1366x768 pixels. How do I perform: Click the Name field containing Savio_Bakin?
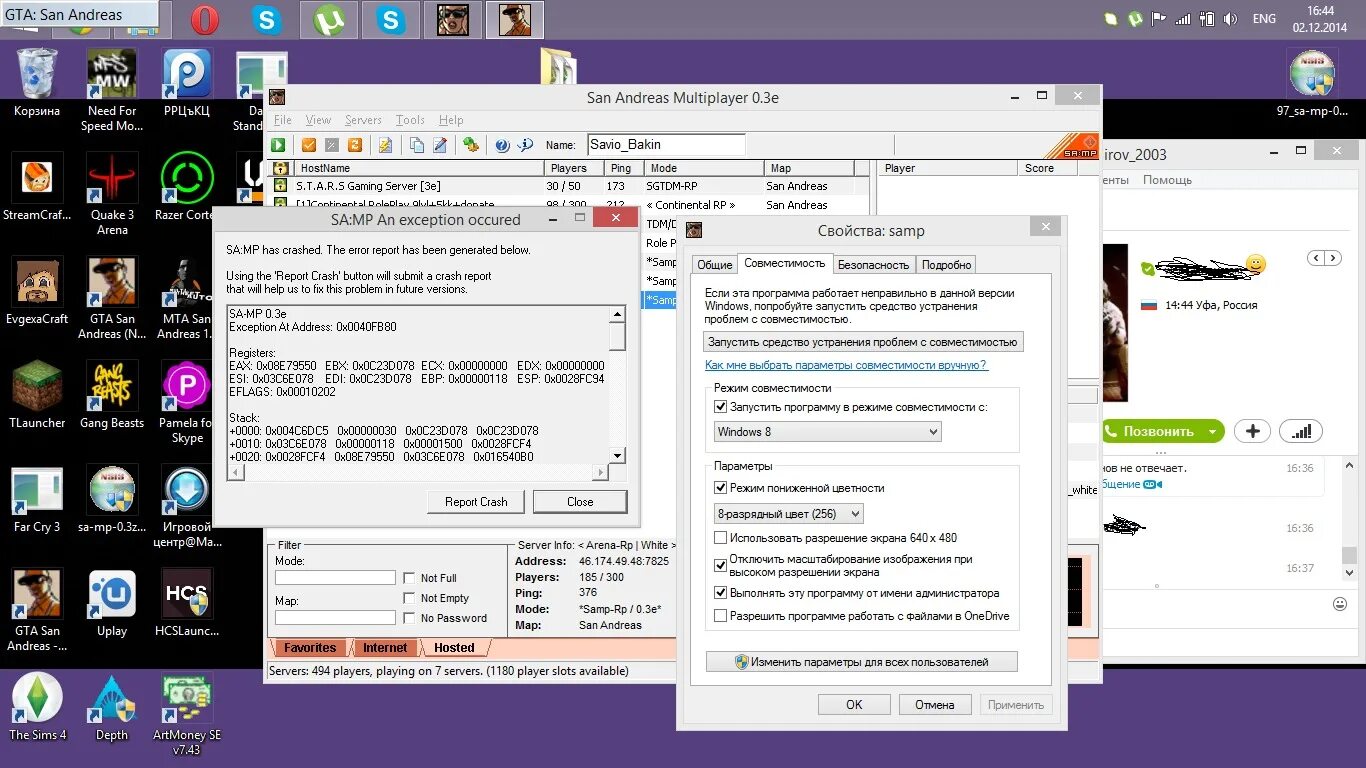click(x=666, y=145)
